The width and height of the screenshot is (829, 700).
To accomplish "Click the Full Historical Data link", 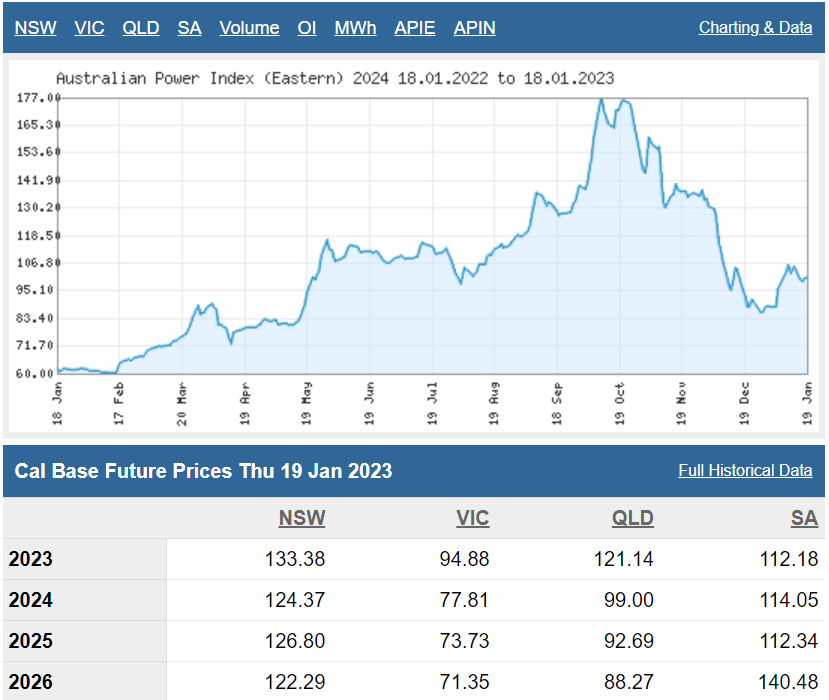I will [745, 470].
